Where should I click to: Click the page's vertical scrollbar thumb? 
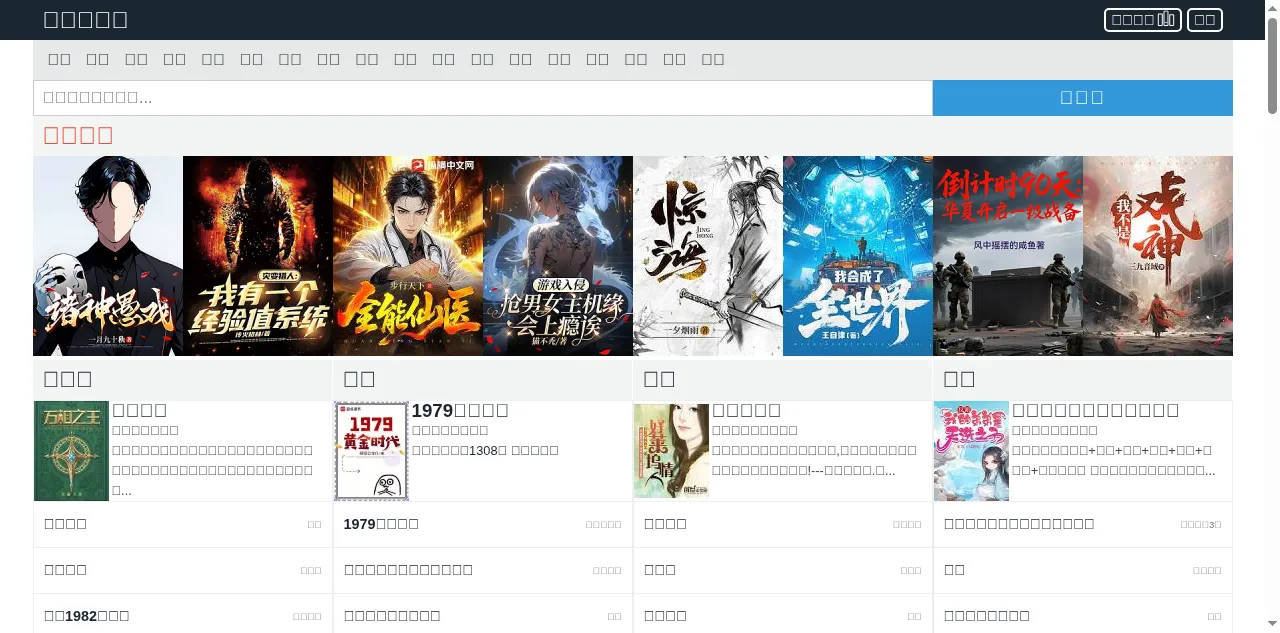(1273, 65)
